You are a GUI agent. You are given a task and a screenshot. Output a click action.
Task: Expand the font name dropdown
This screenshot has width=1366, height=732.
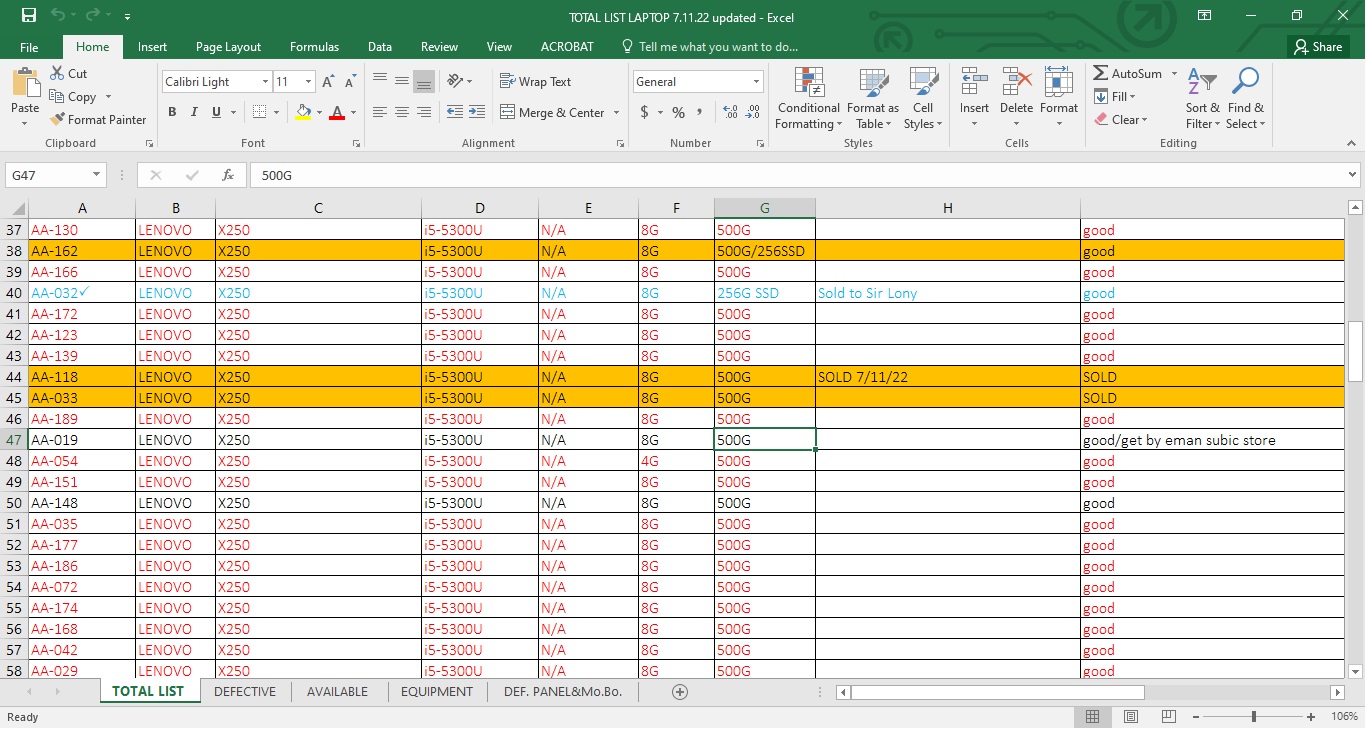click(x=265, y=82)
